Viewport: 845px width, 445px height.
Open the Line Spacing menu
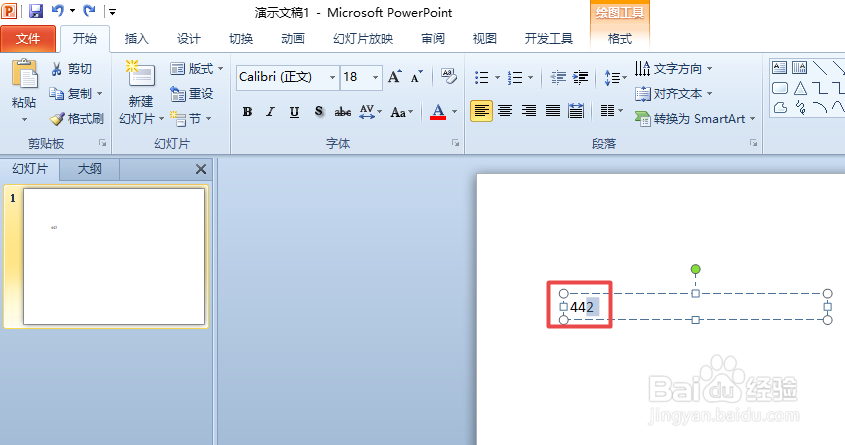pos(615,78)
